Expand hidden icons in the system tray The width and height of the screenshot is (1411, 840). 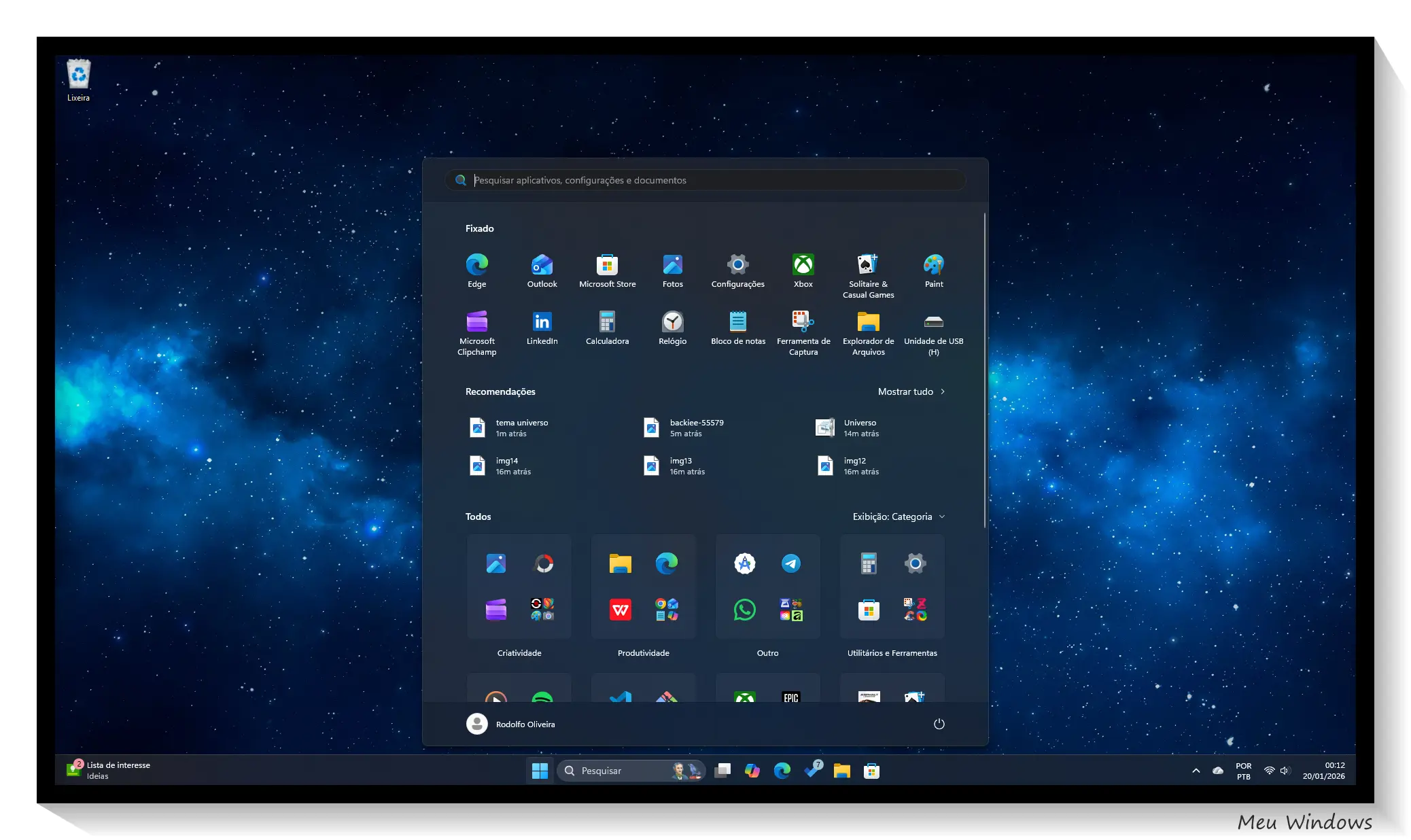point(1195,770)
